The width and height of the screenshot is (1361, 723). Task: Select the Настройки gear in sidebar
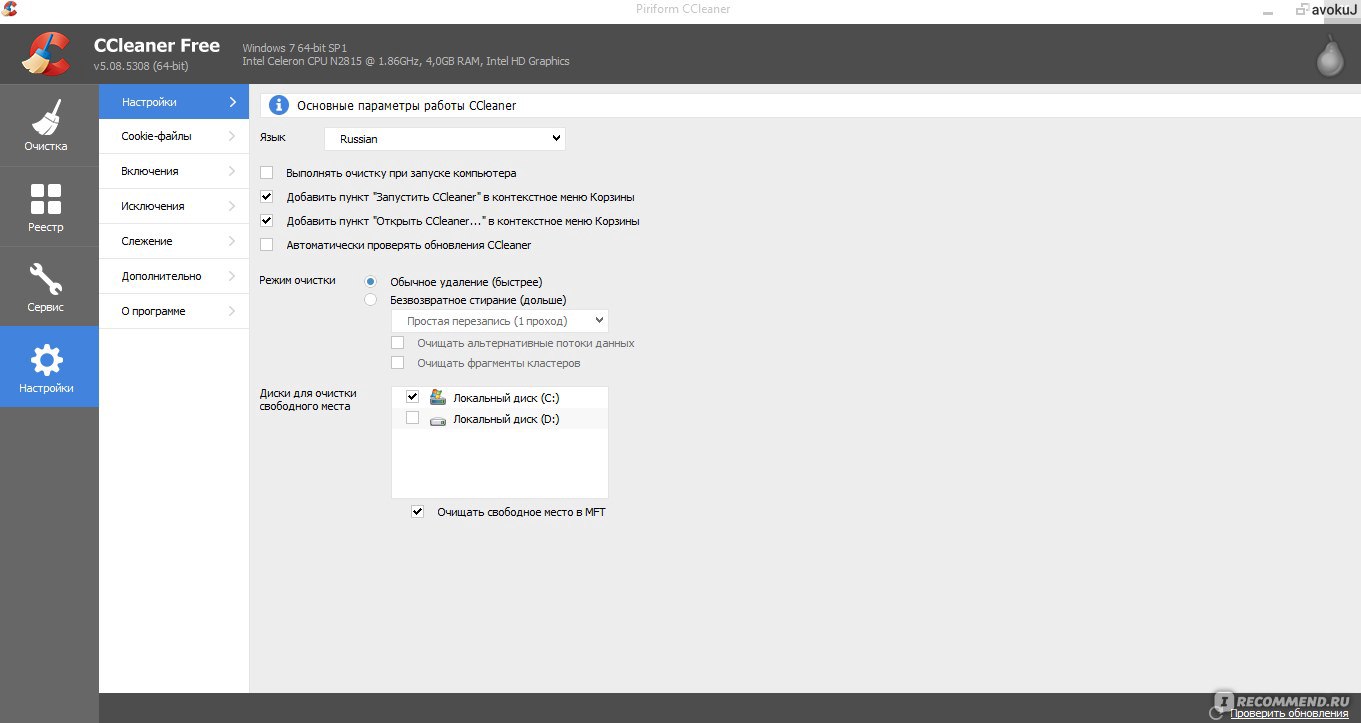[x=48, y=367]
